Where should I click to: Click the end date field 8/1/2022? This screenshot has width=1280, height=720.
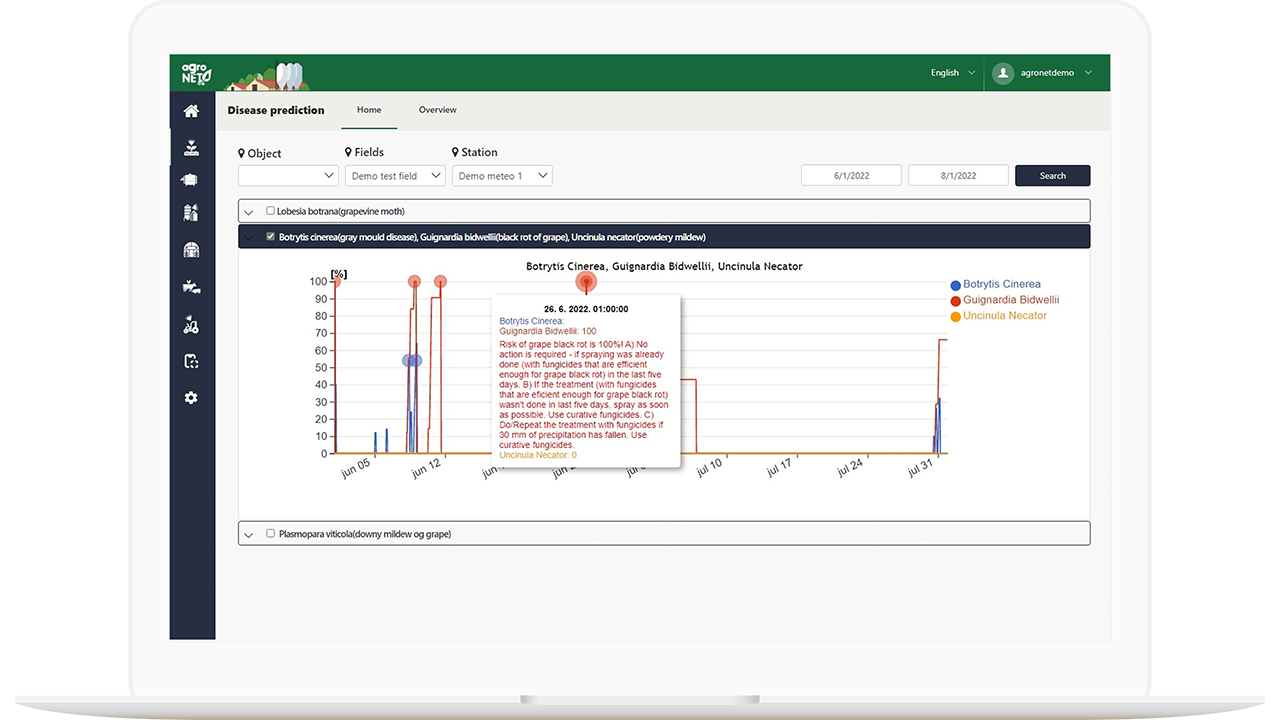(958, 176)
